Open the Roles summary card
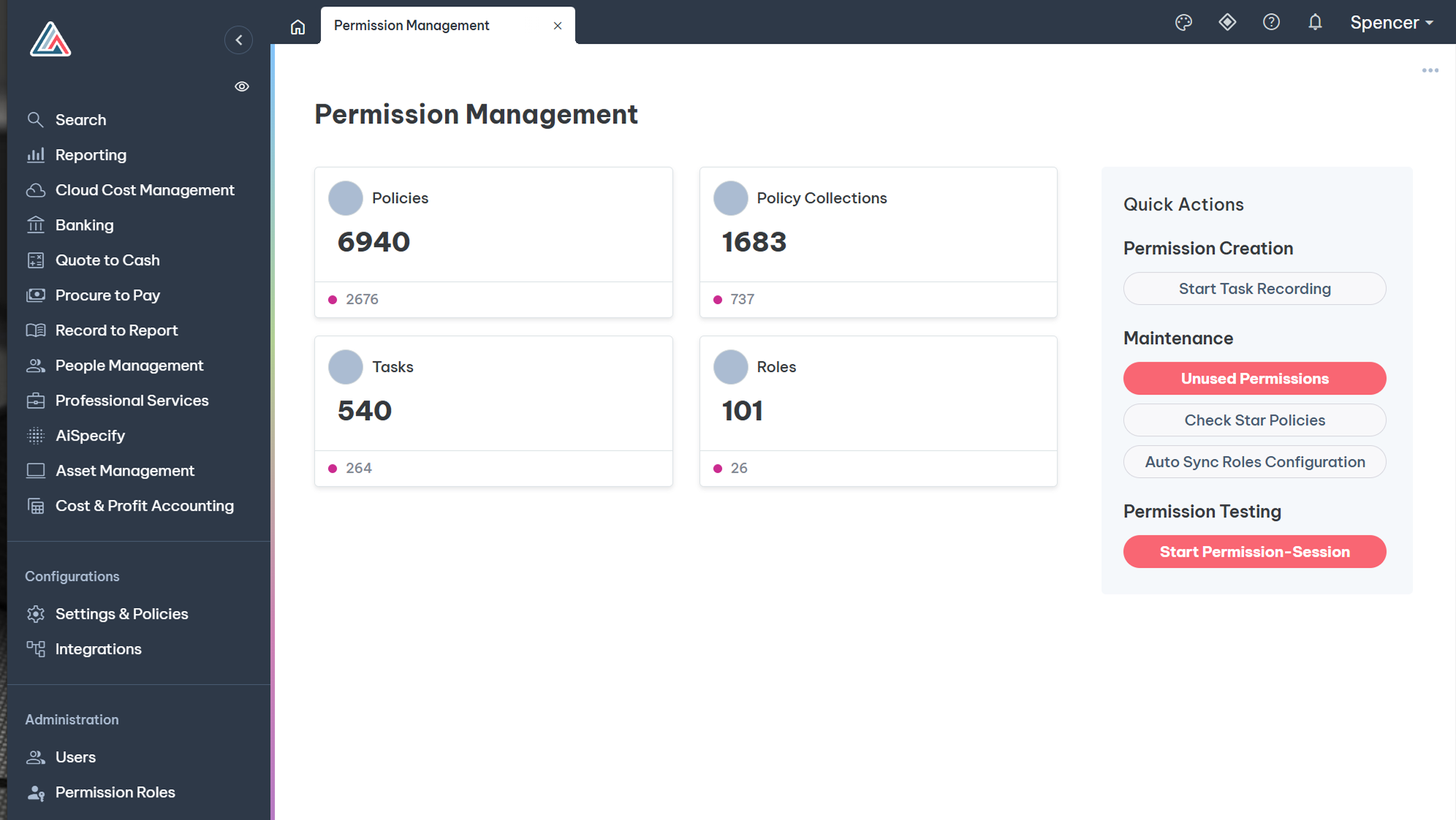Viewport: 1456px width, 820px height. 878,395
